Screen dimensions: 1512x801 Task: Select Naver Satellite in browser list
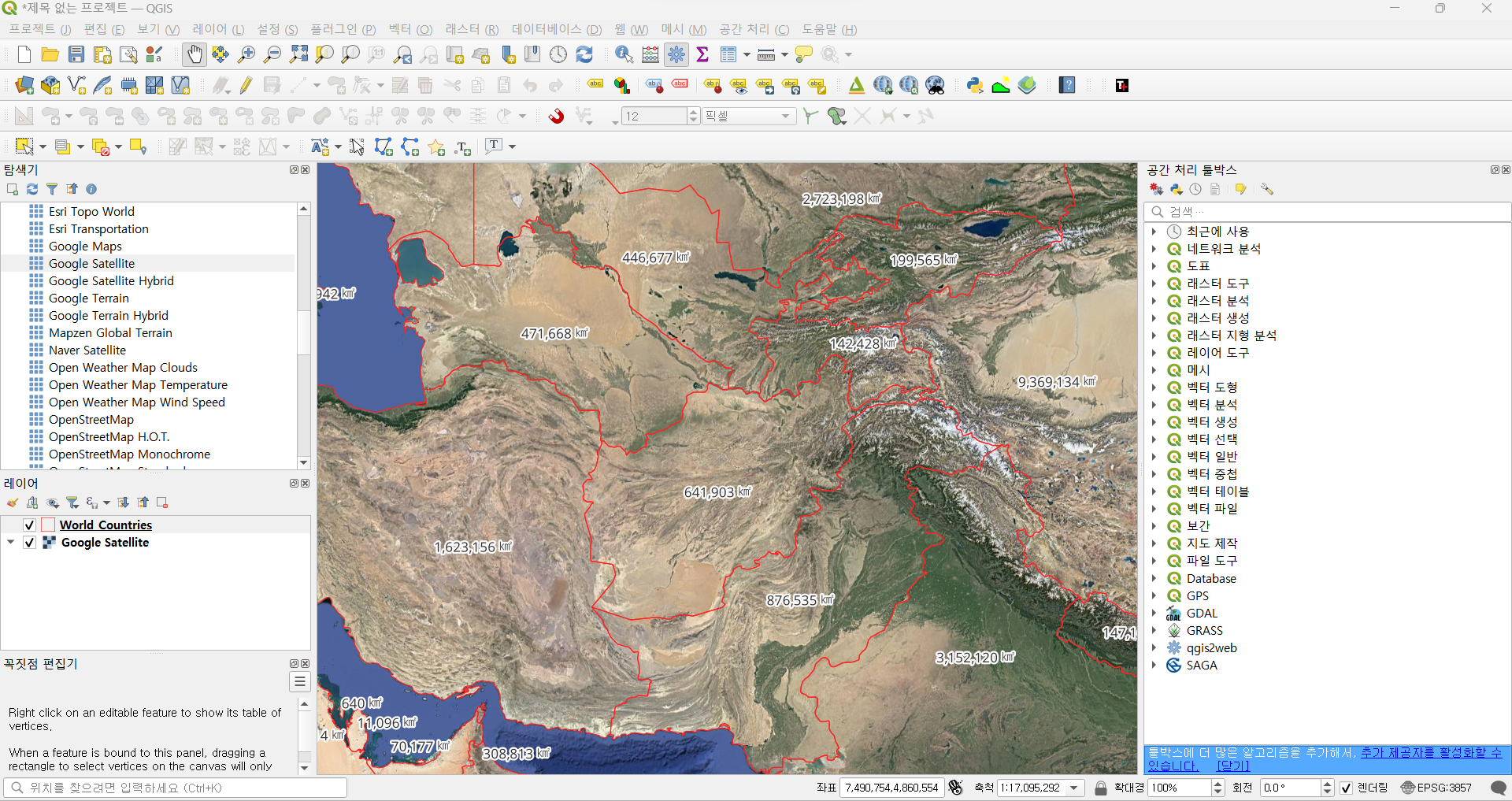(x=87, y=350)
